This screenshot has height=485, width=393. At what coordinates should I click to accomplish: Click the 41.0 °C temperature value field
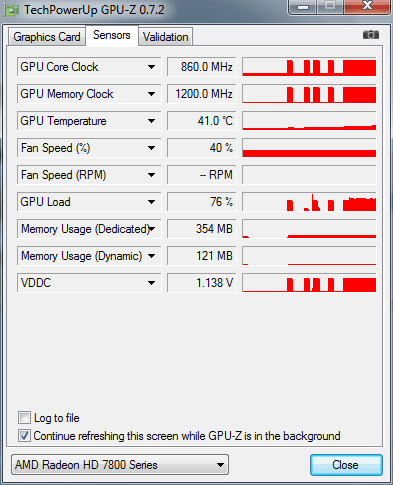(202, 121)
